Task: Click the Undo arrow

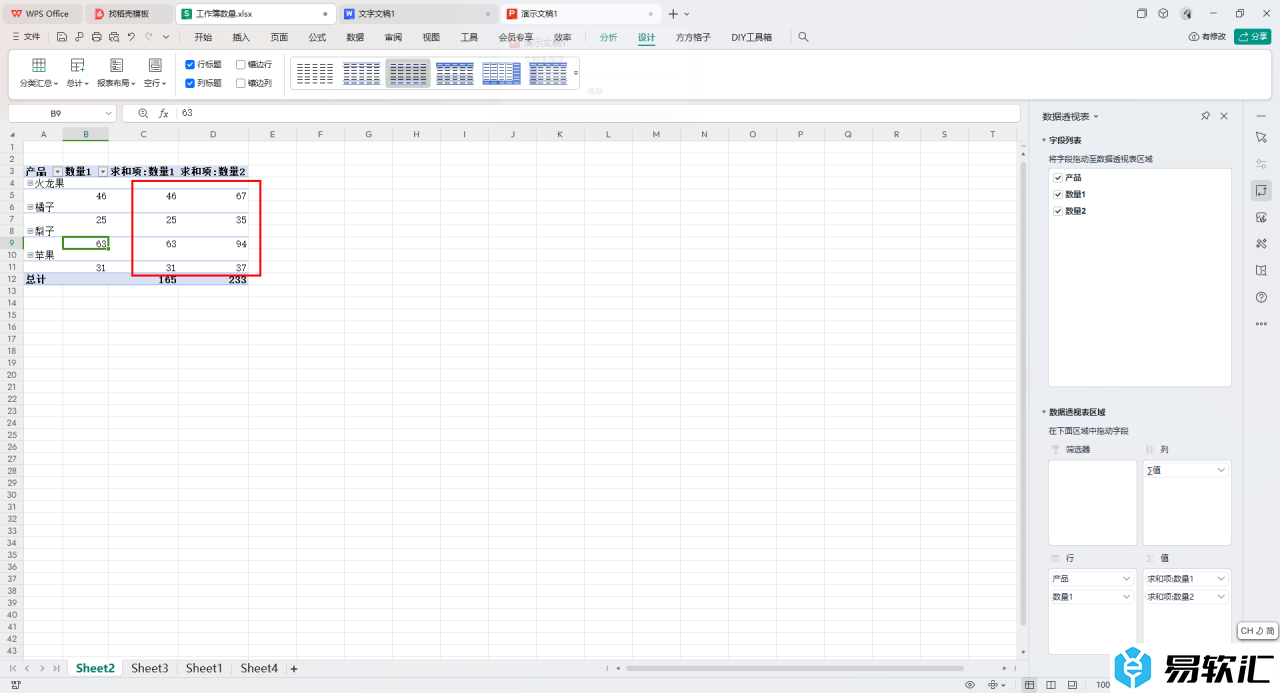Action: point(131,37)
